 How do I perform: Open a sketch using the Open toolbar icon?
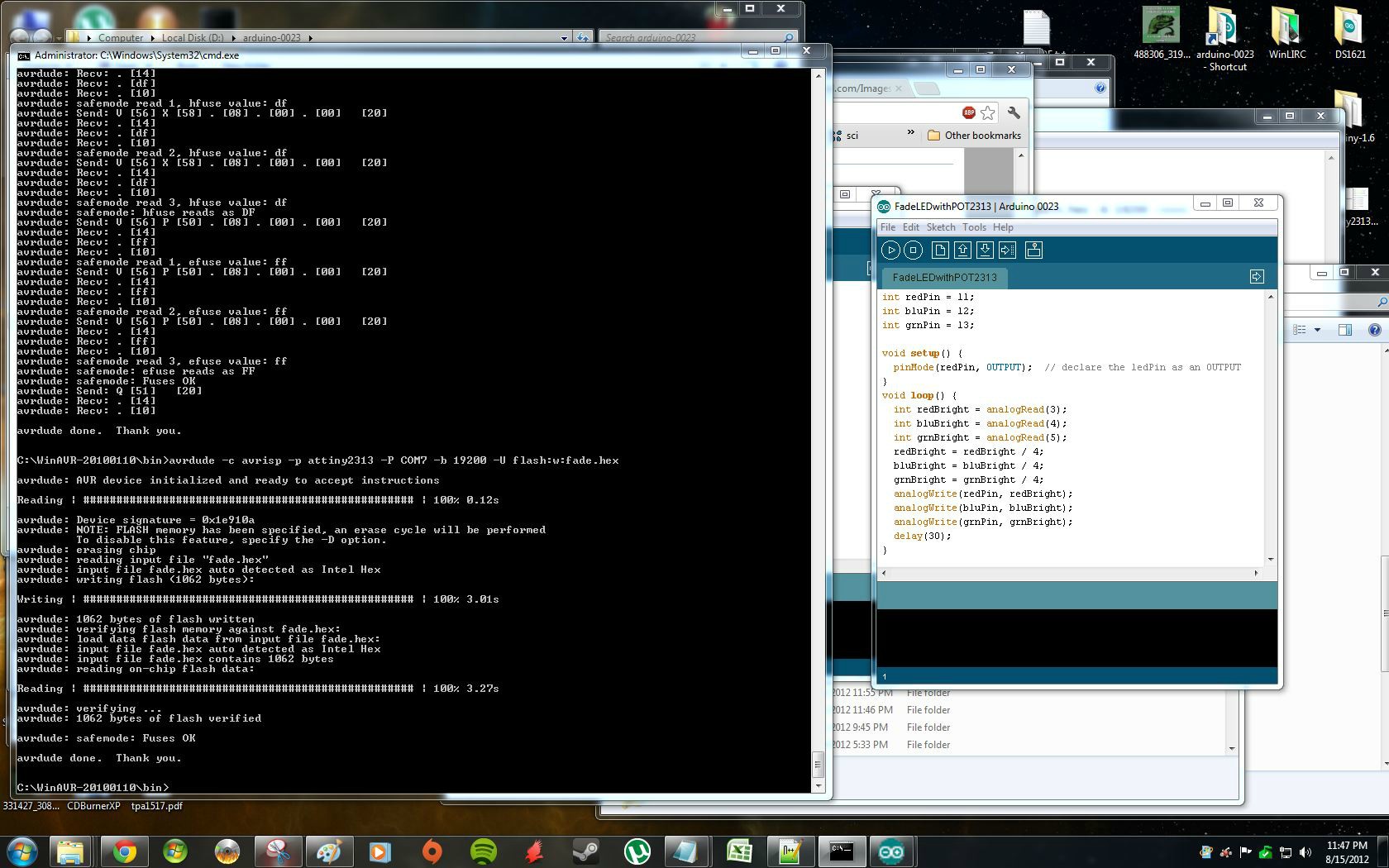[x=963, y=250]
